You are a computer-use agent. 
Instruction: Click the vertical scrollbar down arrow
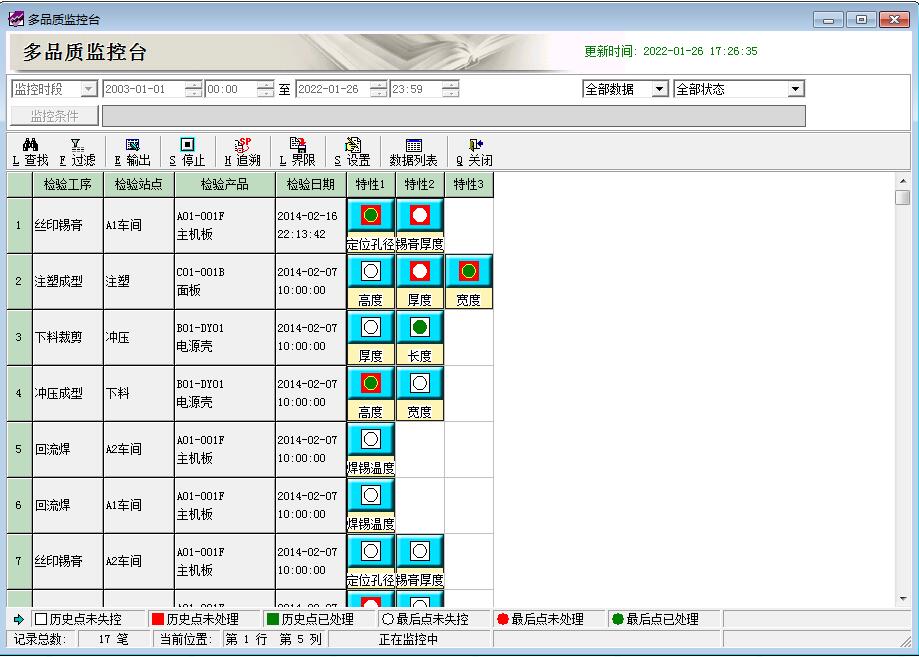click(x=902, y=599)
